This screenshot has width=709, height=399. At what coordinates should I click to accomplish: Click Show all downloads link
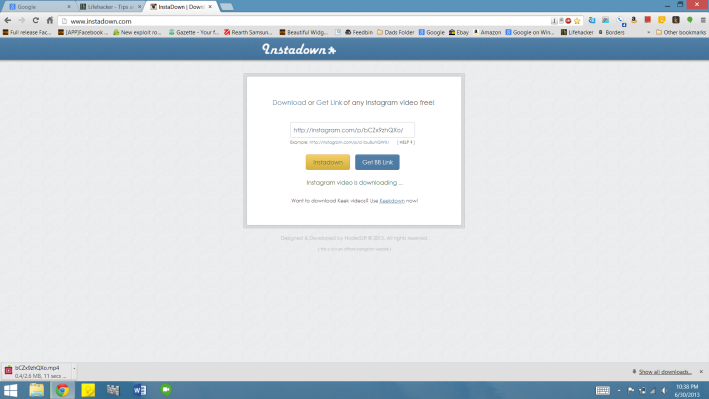pyautogui.click(x=665, y=372)
